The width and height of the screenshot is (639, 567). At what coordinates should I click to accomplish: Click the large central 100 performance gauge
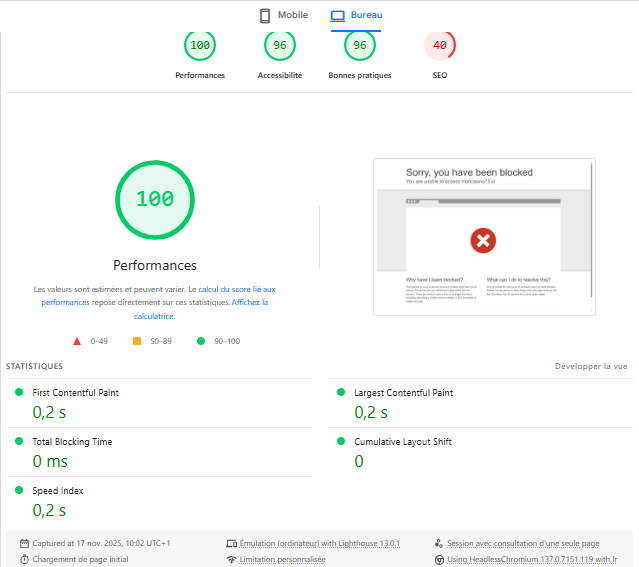point(155,199)
